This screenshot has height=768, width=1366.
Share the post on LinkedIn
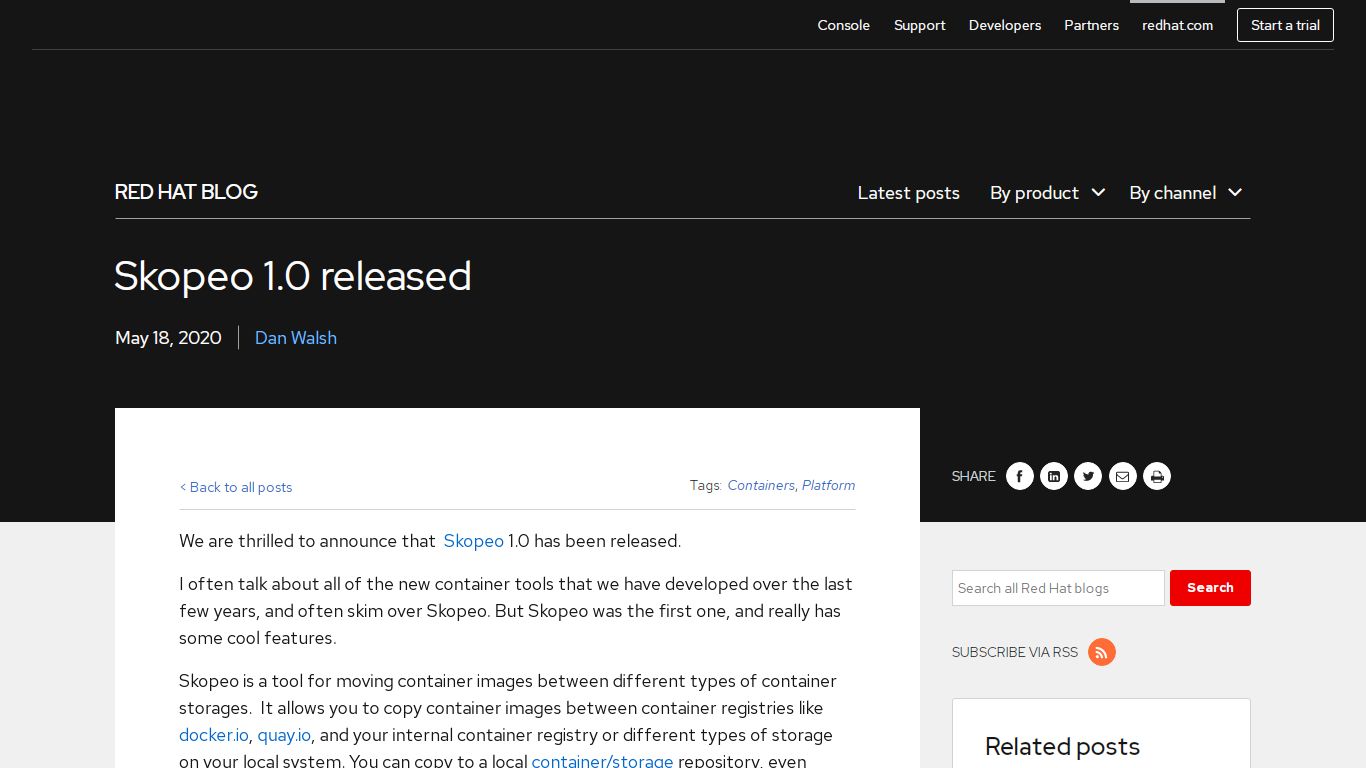coord(1054,476)
